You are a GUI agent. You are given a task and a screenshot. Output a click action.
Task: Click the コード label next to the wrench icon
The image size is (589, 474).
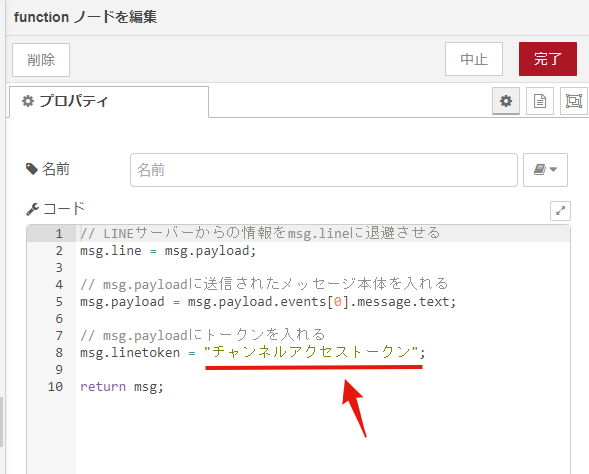coord(64,209)
